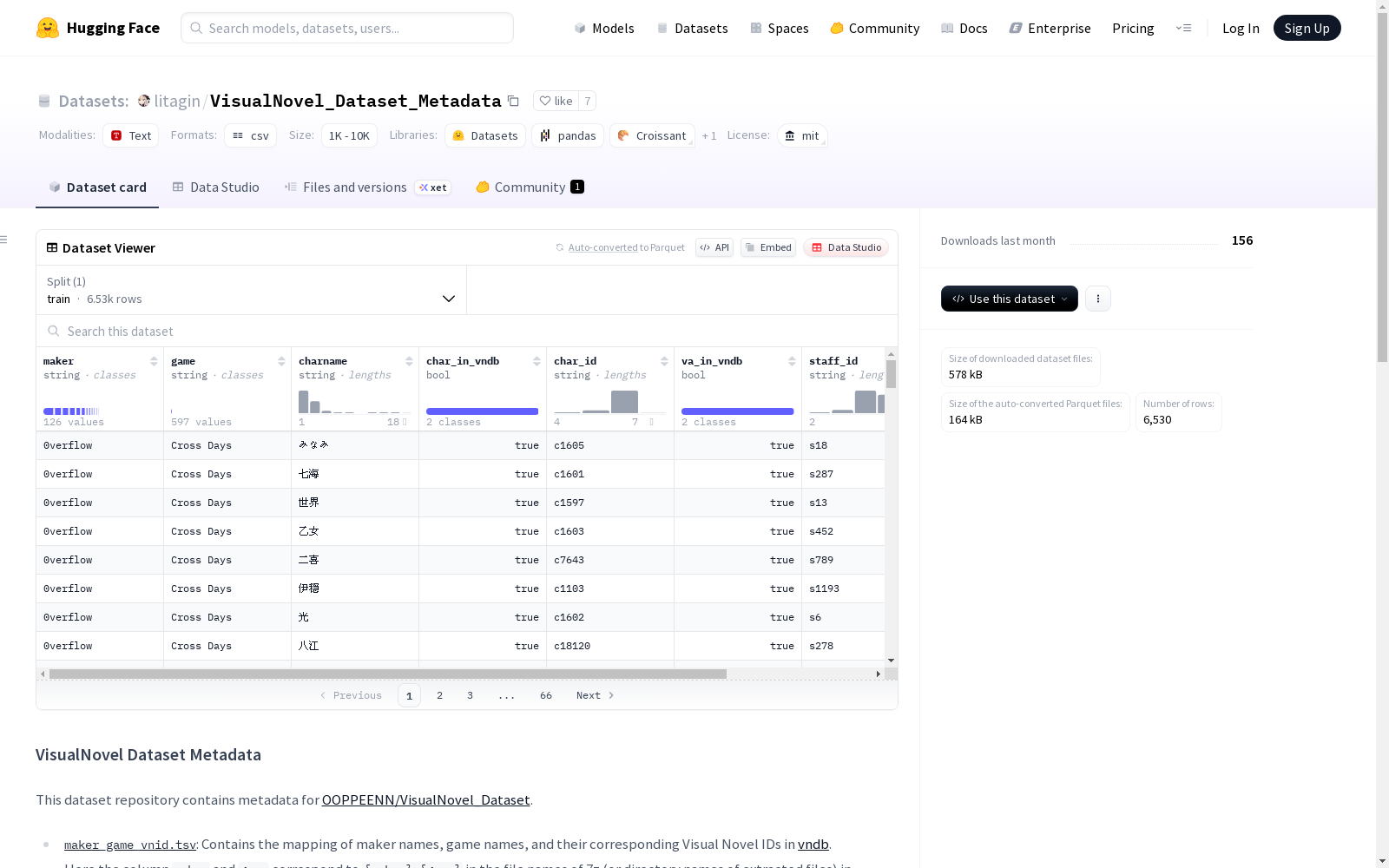Open the maker_game_vnid.tsv link

click(130, 844)
